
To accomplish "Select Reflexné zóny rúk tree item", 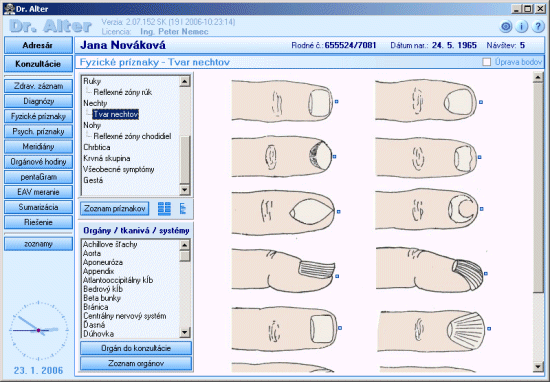I will (123, 92).
